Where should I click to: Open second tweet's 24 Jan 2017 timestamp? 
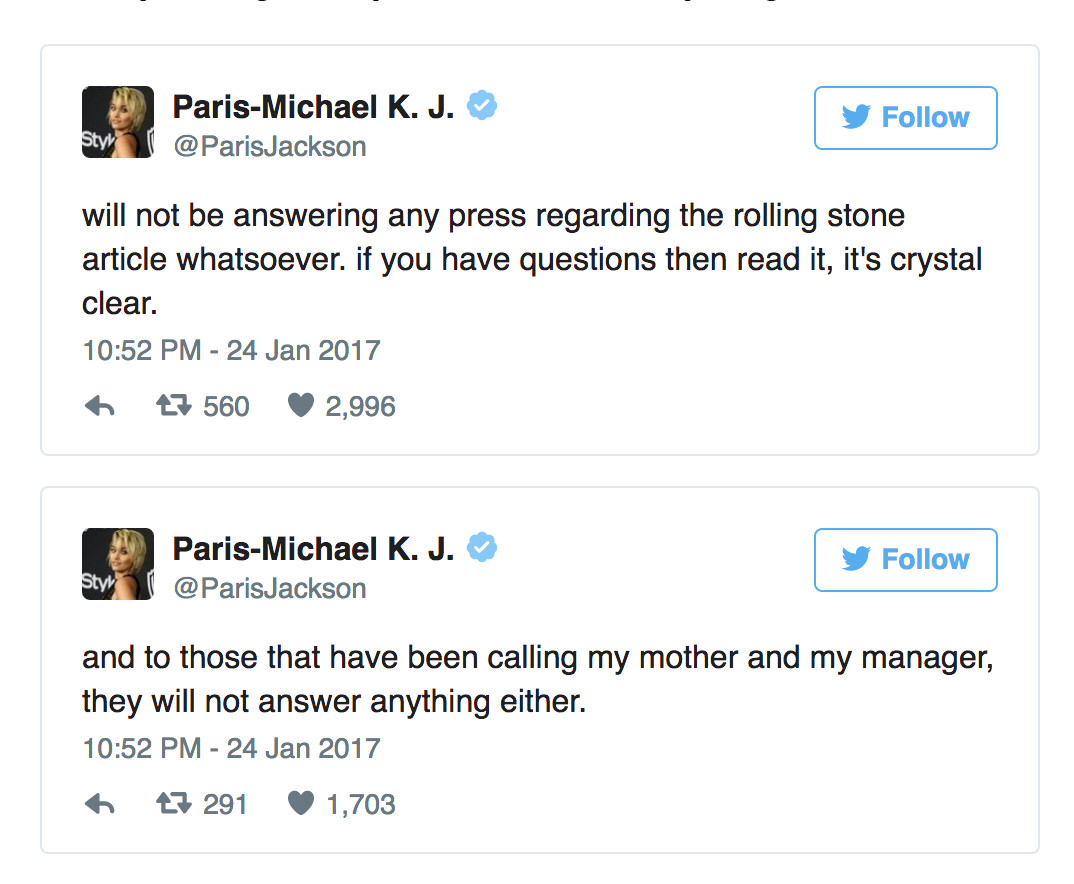click(x=303, y=748)
